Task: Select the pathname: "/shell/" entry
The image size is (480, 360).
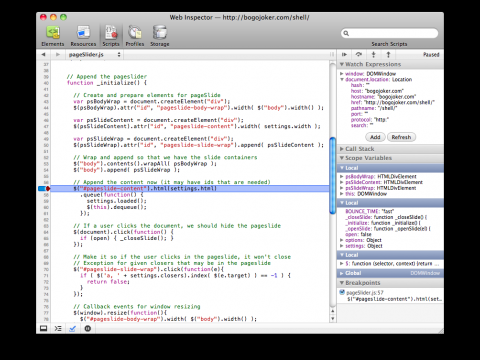Action: click(x=374, y=108)
